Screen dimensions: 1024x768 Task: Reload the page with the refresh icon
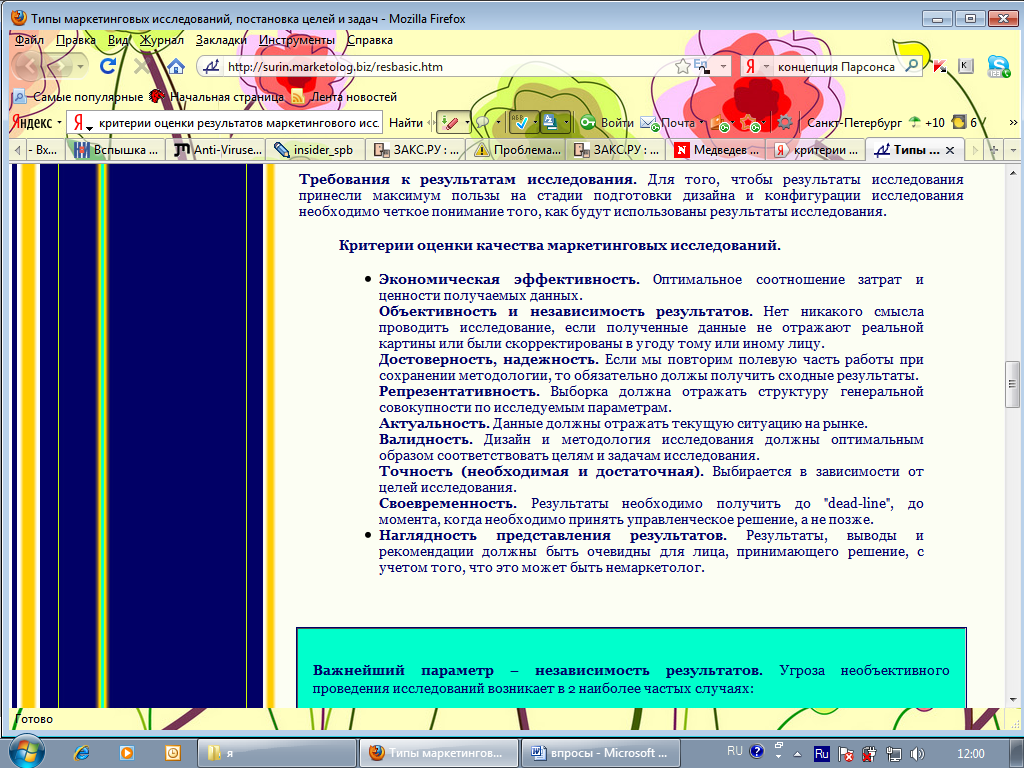(108, 66)
